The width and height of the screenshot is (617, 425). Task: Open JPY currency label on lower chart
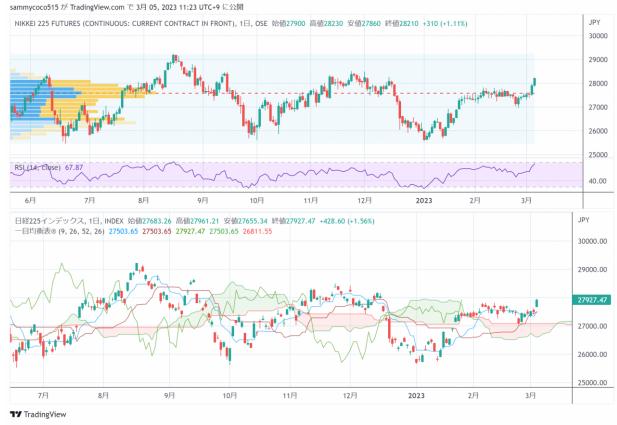coord(592,218)
